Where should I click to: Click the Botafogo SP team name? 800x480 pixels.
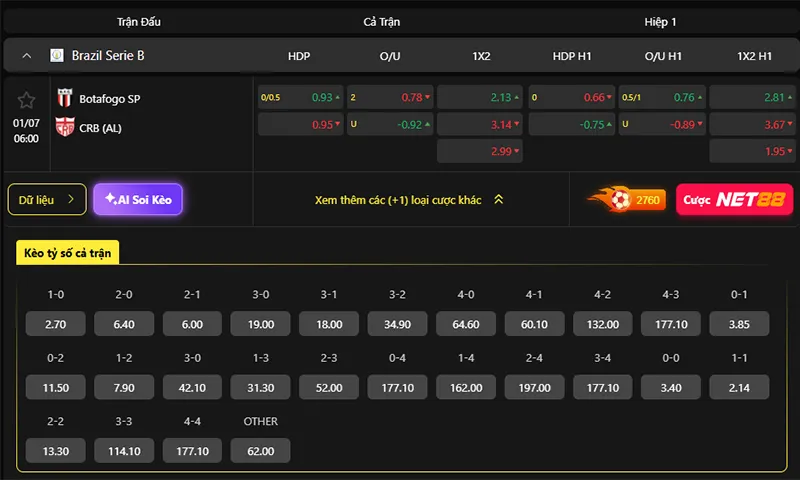click(110, 99)
